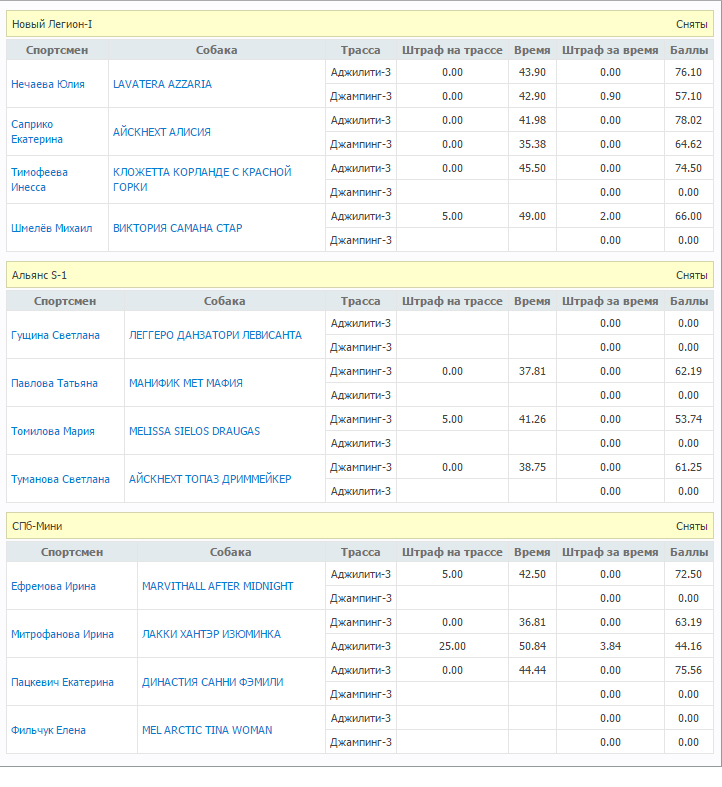Open athlete link Шмелёв Михаил
Screen dimensions: 722x787
(51, 228)
